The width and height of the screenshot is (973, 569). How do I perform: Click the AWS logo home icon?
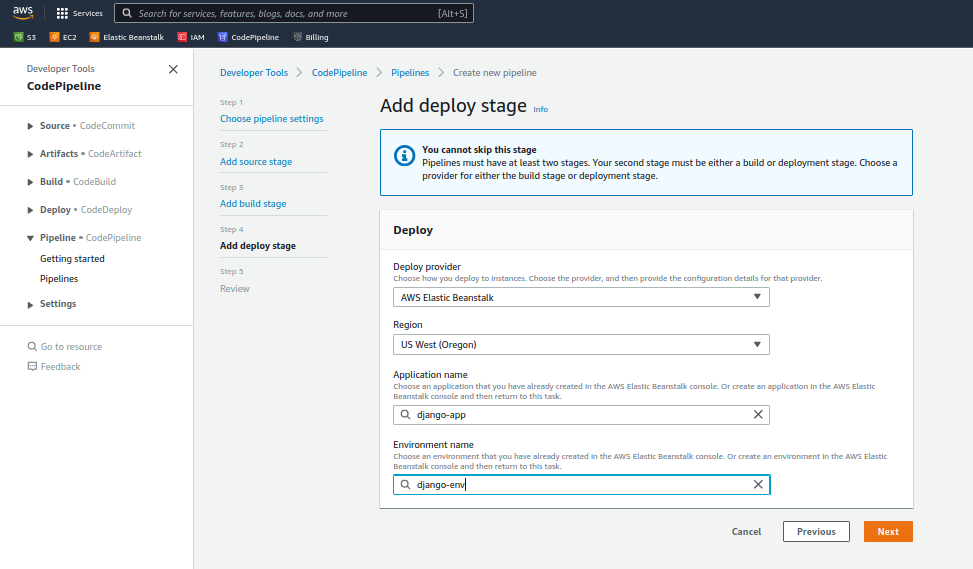pos(23,12)
